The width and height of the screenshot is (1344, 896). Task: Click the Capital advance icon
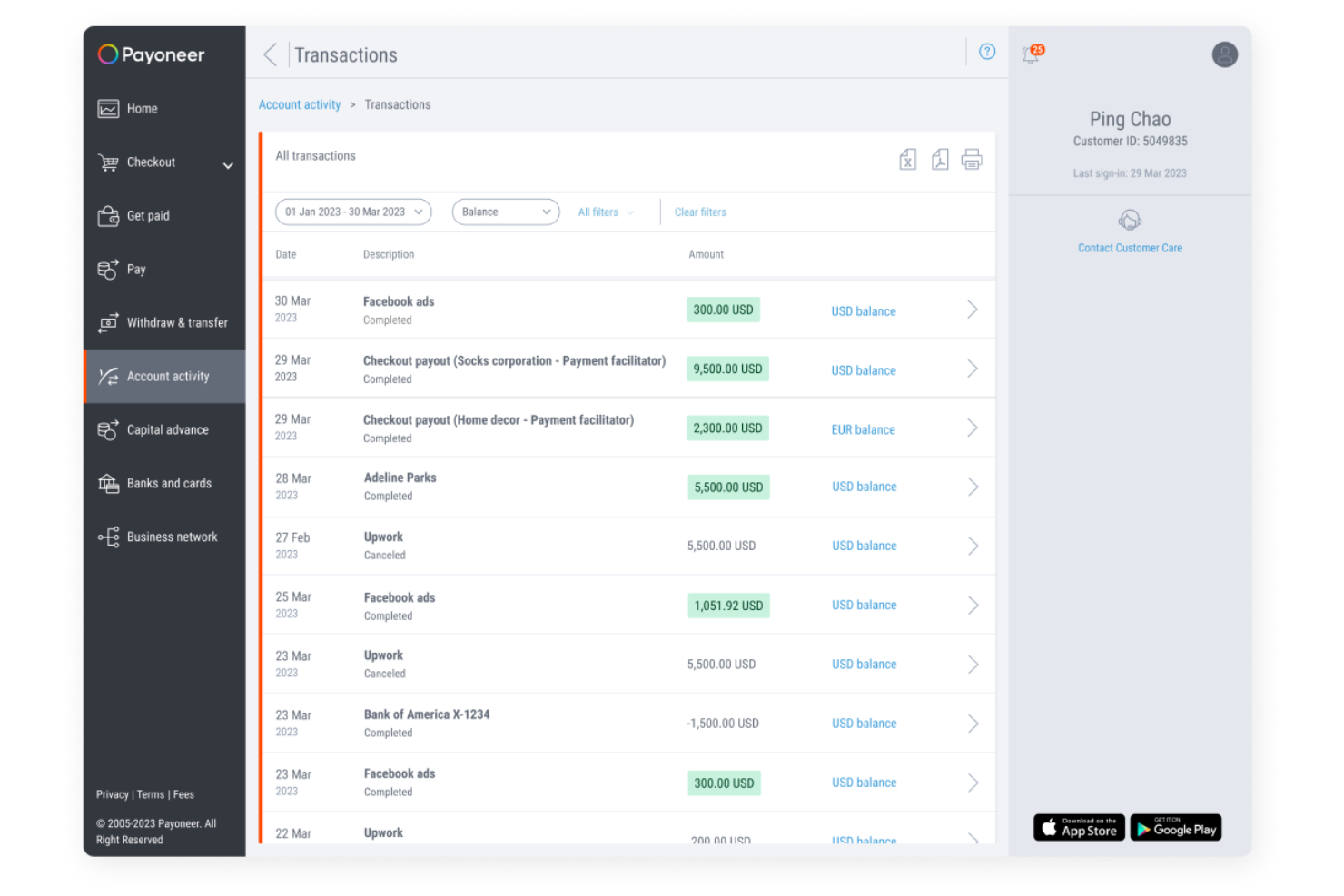[108, 430]
